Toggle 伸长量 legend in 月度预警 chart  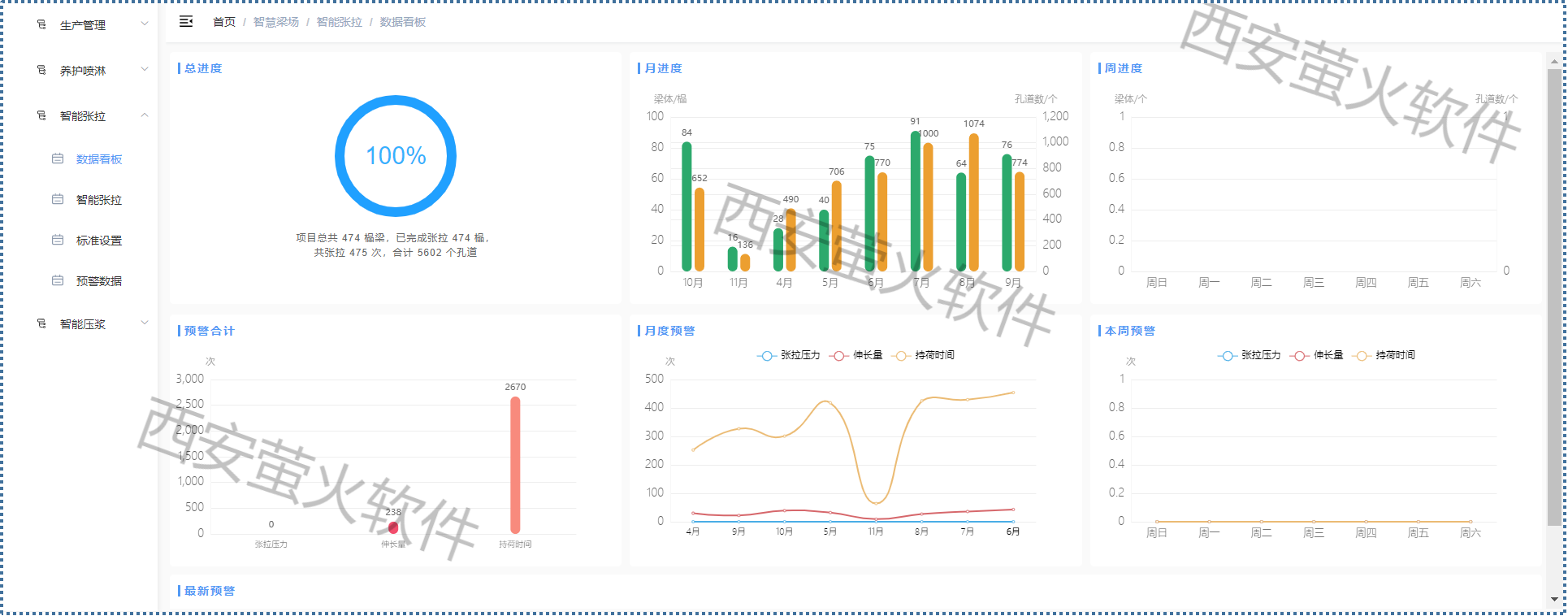coord(856,355)
